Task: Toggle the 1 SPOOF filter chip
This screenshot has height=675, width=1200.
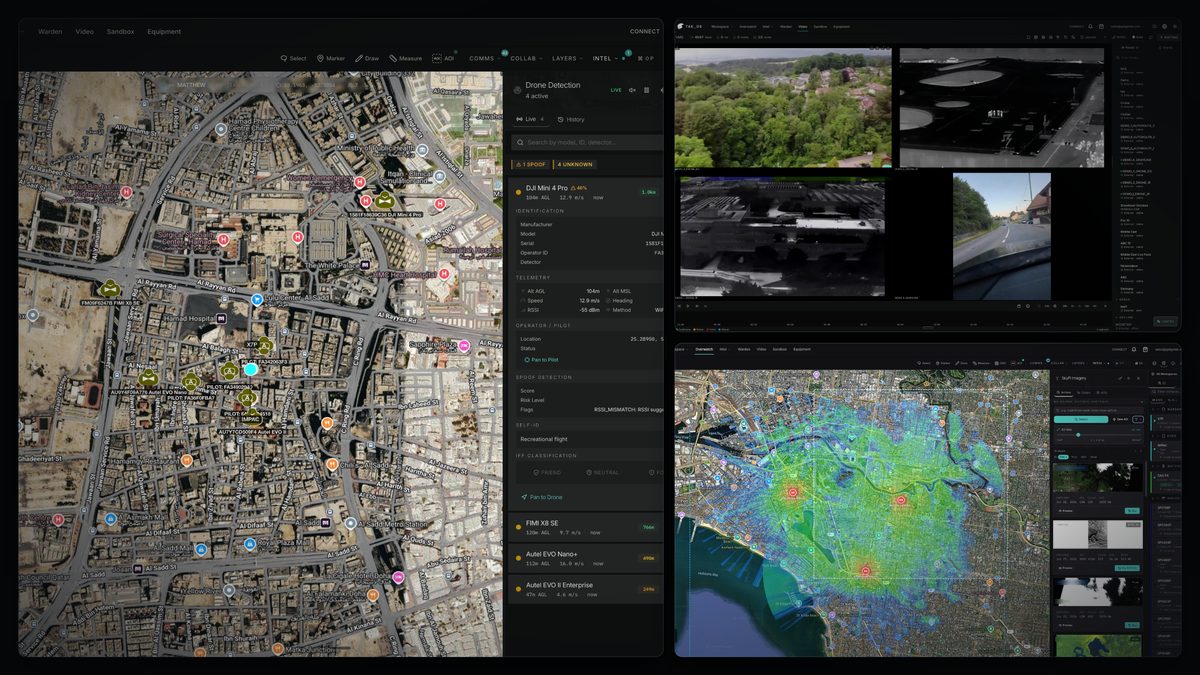Action: [x=530, y=164]
